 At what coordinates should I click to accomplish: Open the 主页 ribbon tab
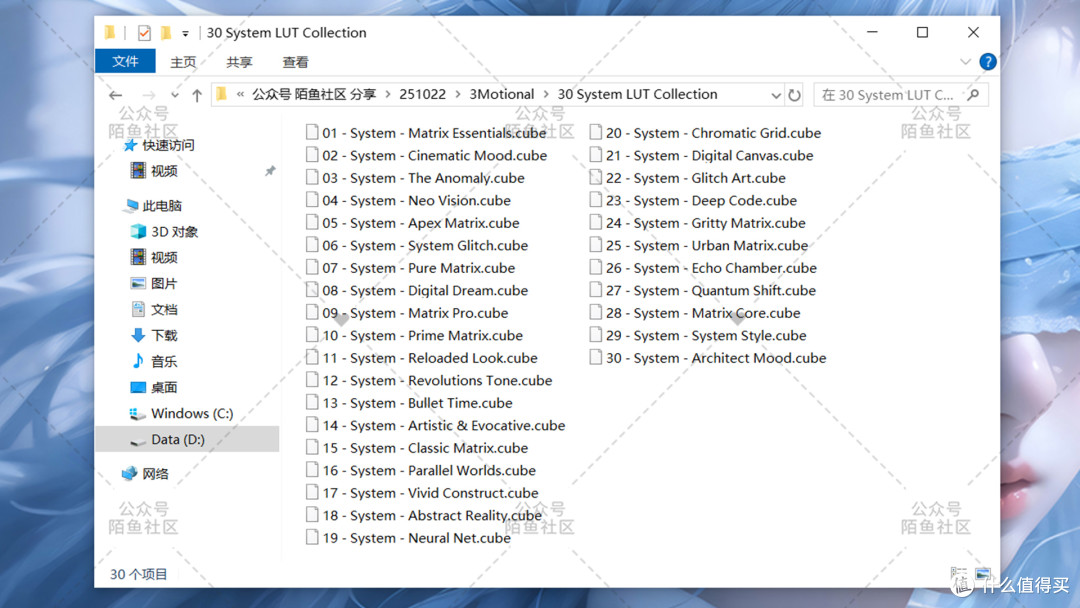pyautogui.click(x=183, y=62)
